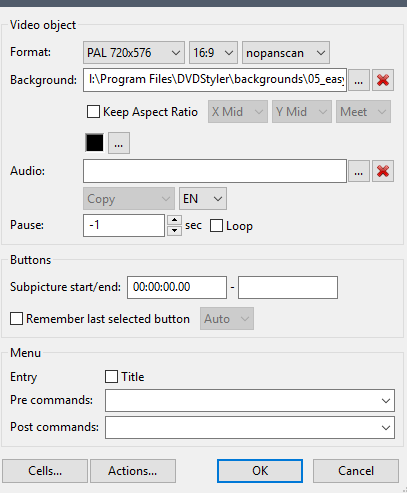Image resolution: width=407 pixels, height=493 pixels.
Task: Open the 16:9 aspect ratio dropdown
Action: pyautogui.click(x=213, y=53)
